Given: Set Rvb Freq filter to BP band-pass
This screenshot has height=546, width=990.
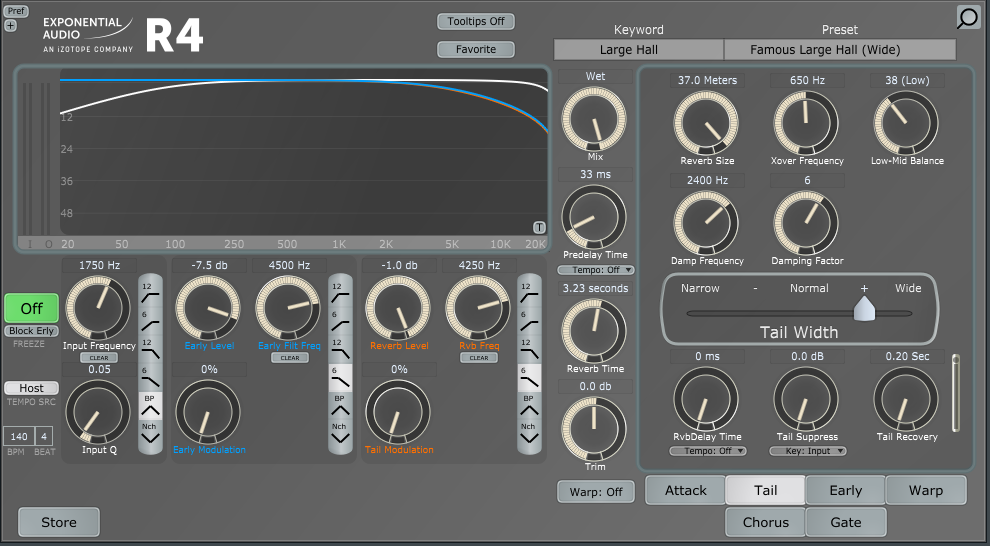Looking at the screenshot, I should pyautogui.click(x=529, y=405).
